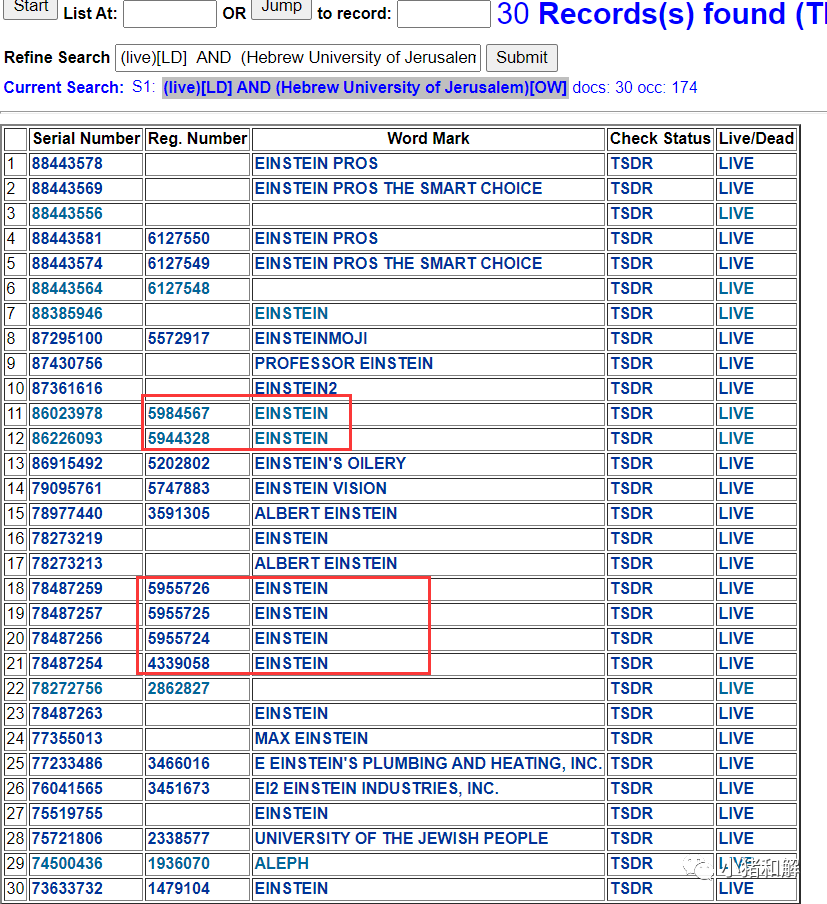The image size is (827, 904).
Task: Click LIVE link for serial 73633732 row
Action: click(x=736, y=888)
